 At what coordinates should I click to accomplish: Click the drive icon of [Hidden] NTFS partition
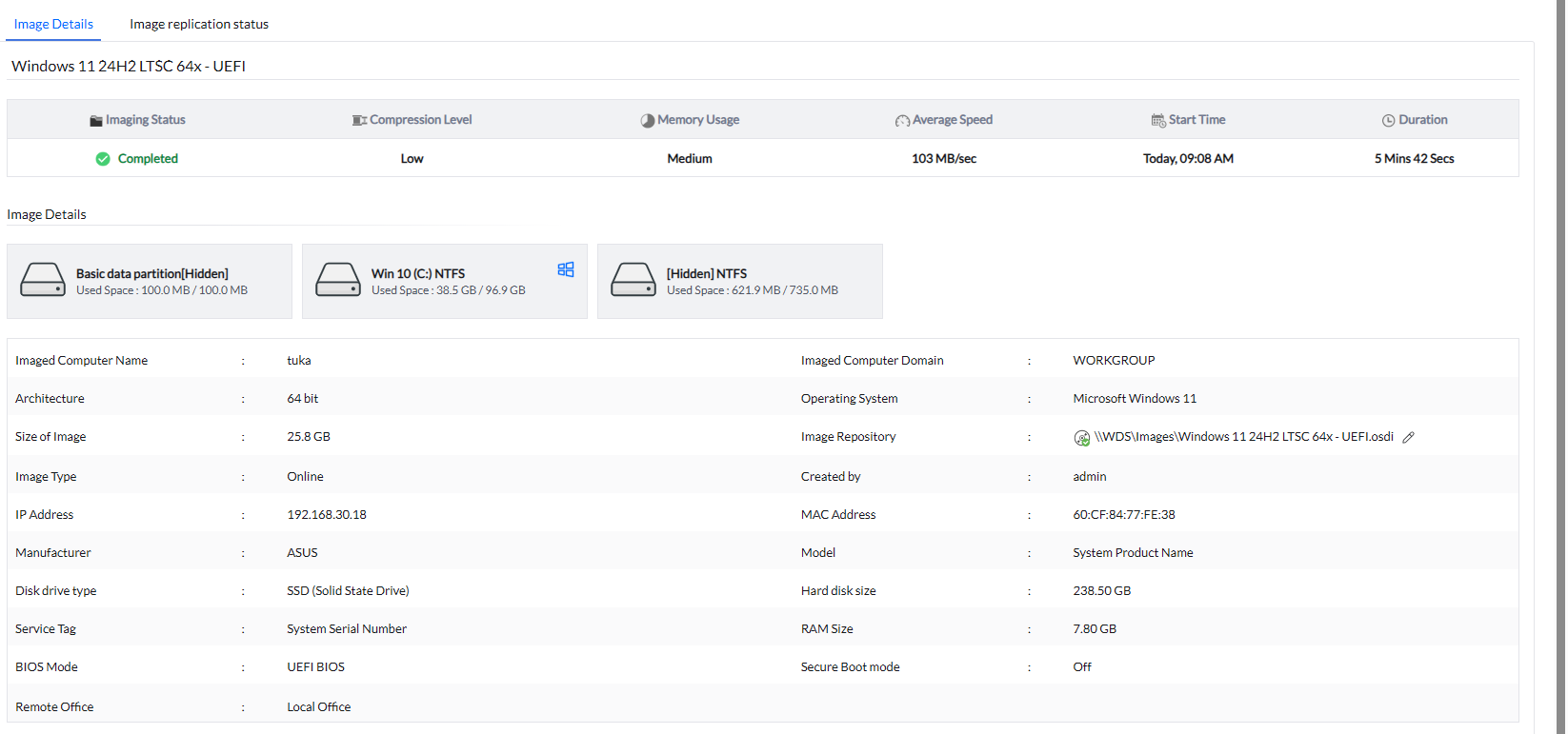pos(633,280)
